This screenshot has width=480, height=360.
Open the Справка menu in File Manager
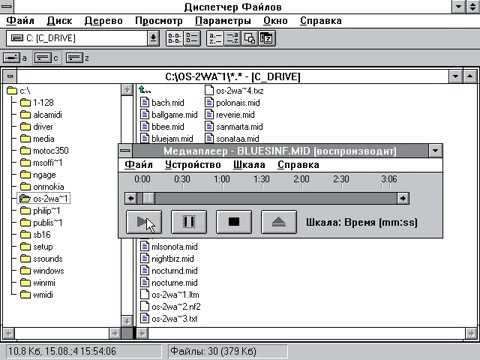pos(321,21)
